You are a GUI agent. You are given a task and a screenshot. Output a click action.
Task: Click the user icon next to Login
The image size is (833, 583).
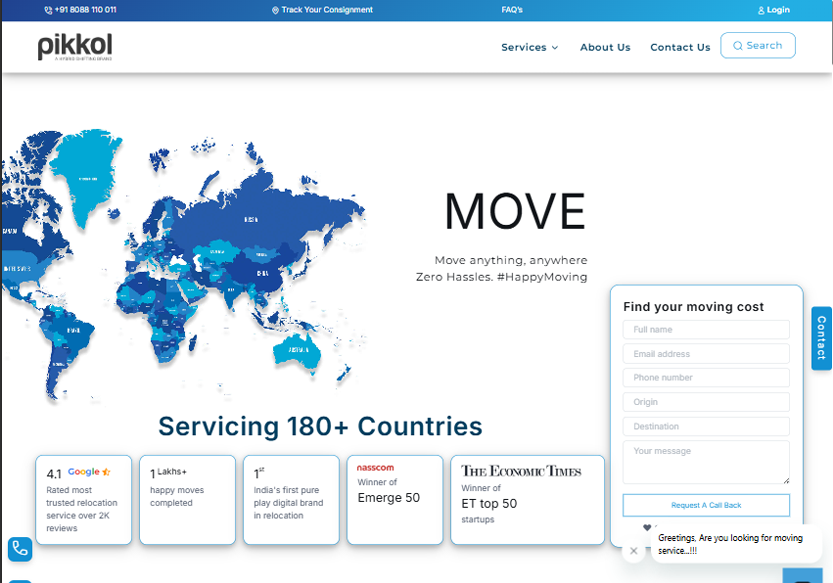coord(761,10)
